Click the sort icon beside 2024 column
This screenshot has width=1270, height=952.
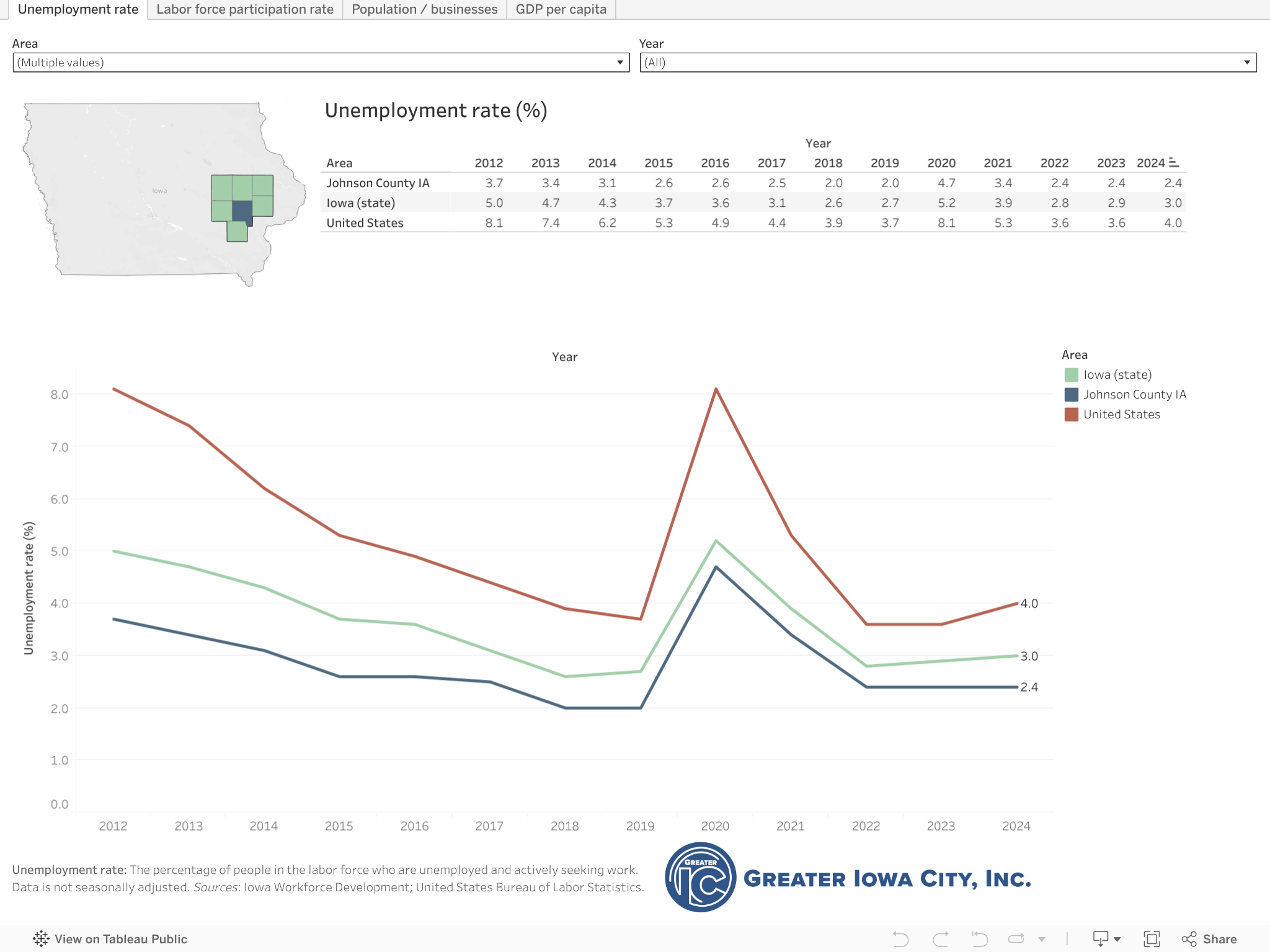[x=1174, y=162]
